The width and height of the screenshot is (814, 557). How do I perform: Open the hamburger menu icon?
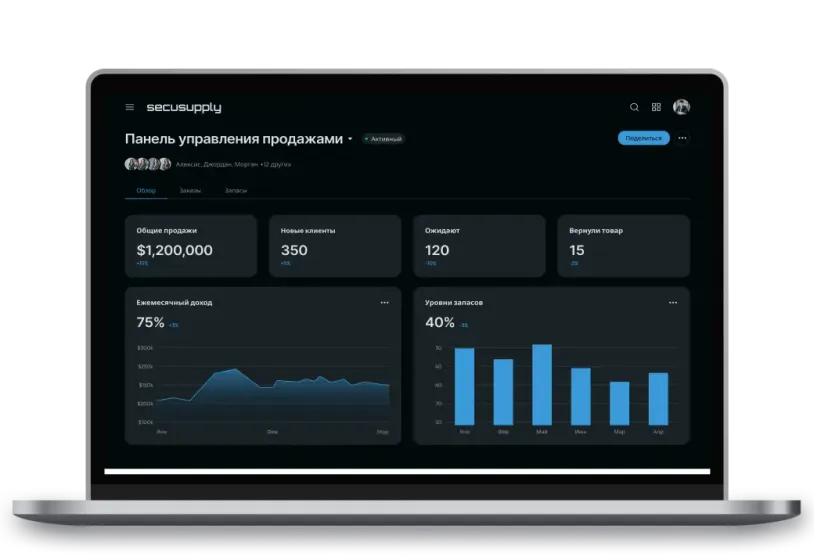pos(129,107)
